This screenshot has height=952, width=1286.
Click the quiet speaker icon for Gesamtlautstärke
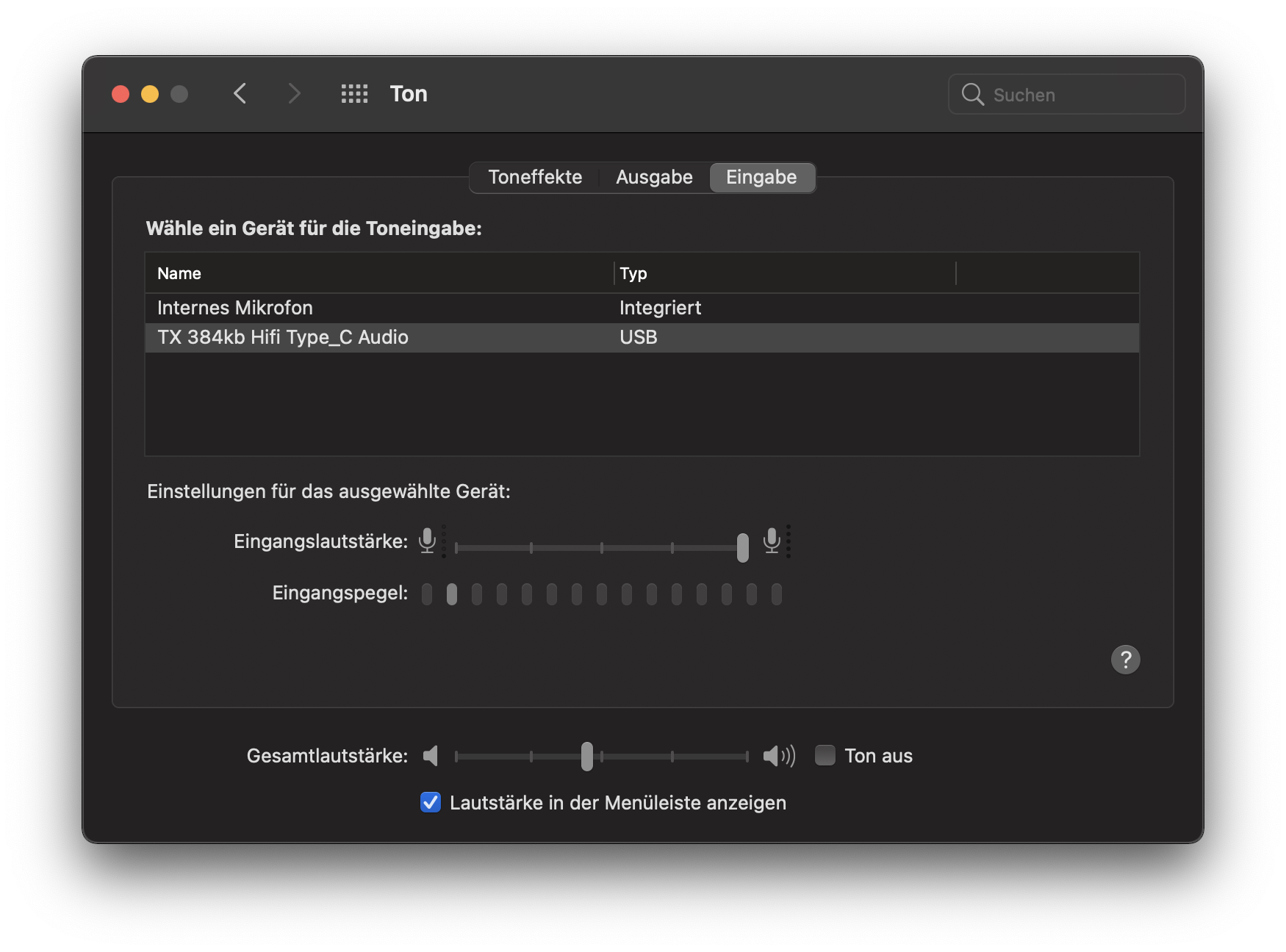coord(431,756)
